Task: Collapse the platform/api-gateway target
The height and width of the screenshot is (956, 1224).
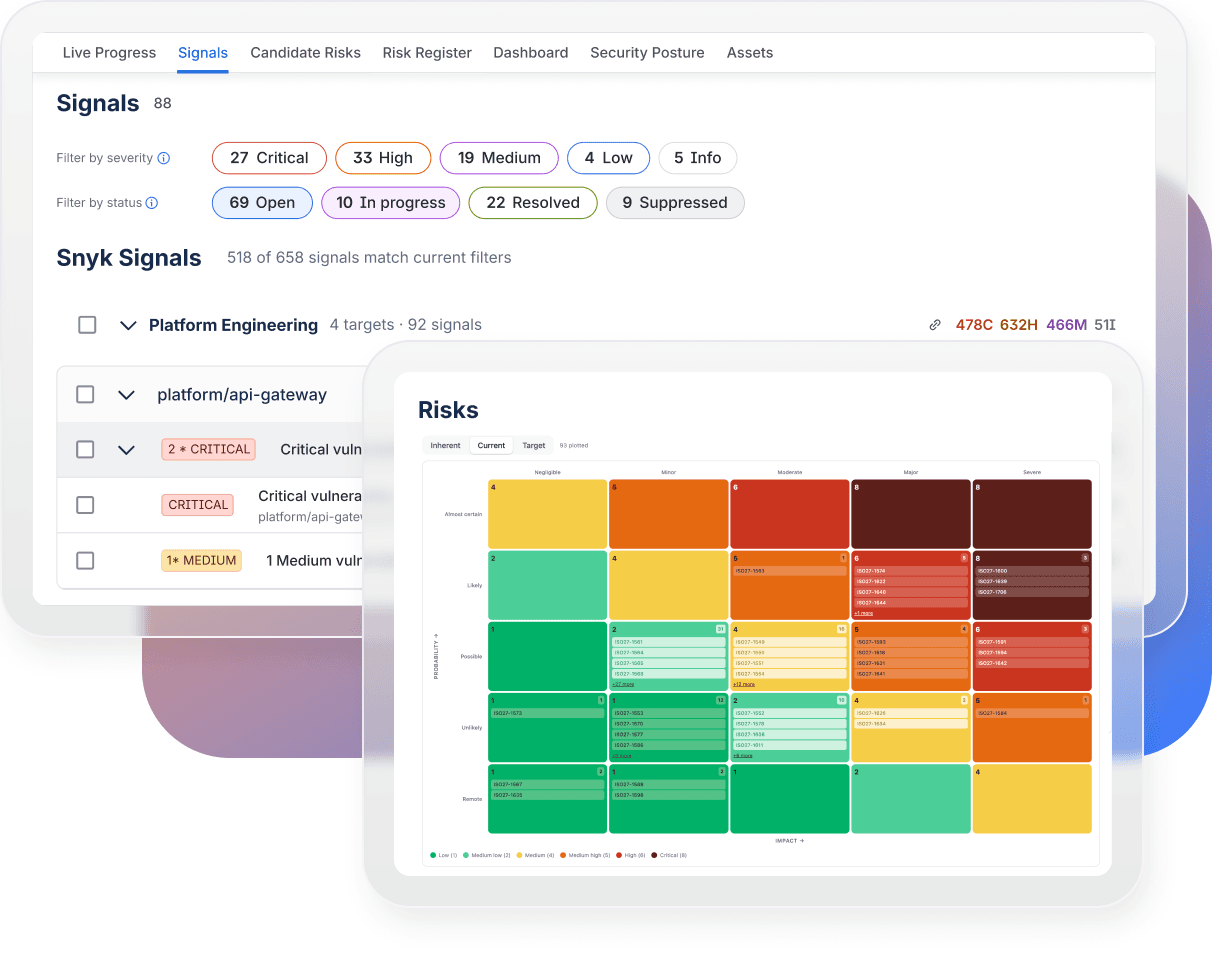Action: point(126,395)
